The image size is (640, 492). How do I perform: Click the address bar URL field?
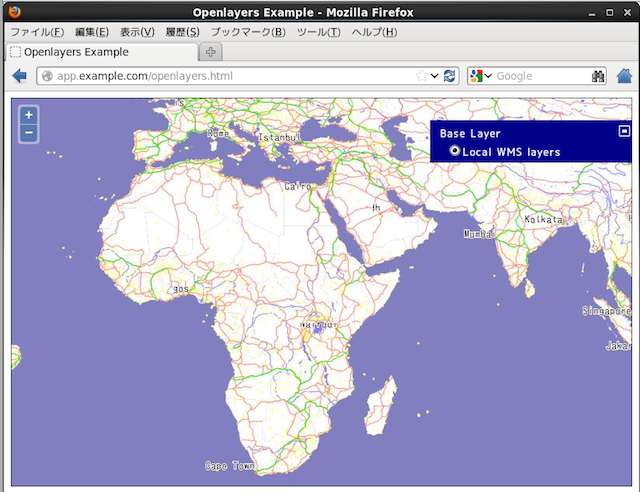pos(230,76)
